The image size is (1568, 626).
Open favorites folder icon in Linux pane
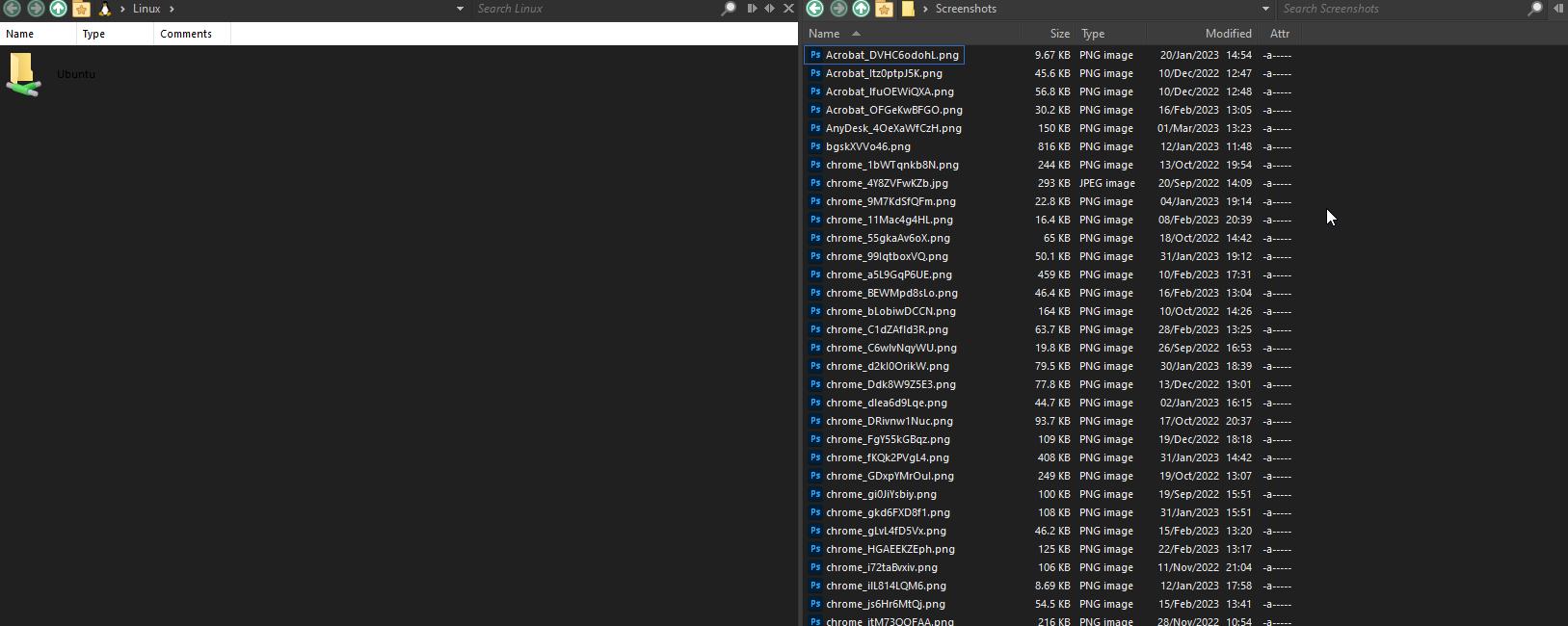point(82,9)
